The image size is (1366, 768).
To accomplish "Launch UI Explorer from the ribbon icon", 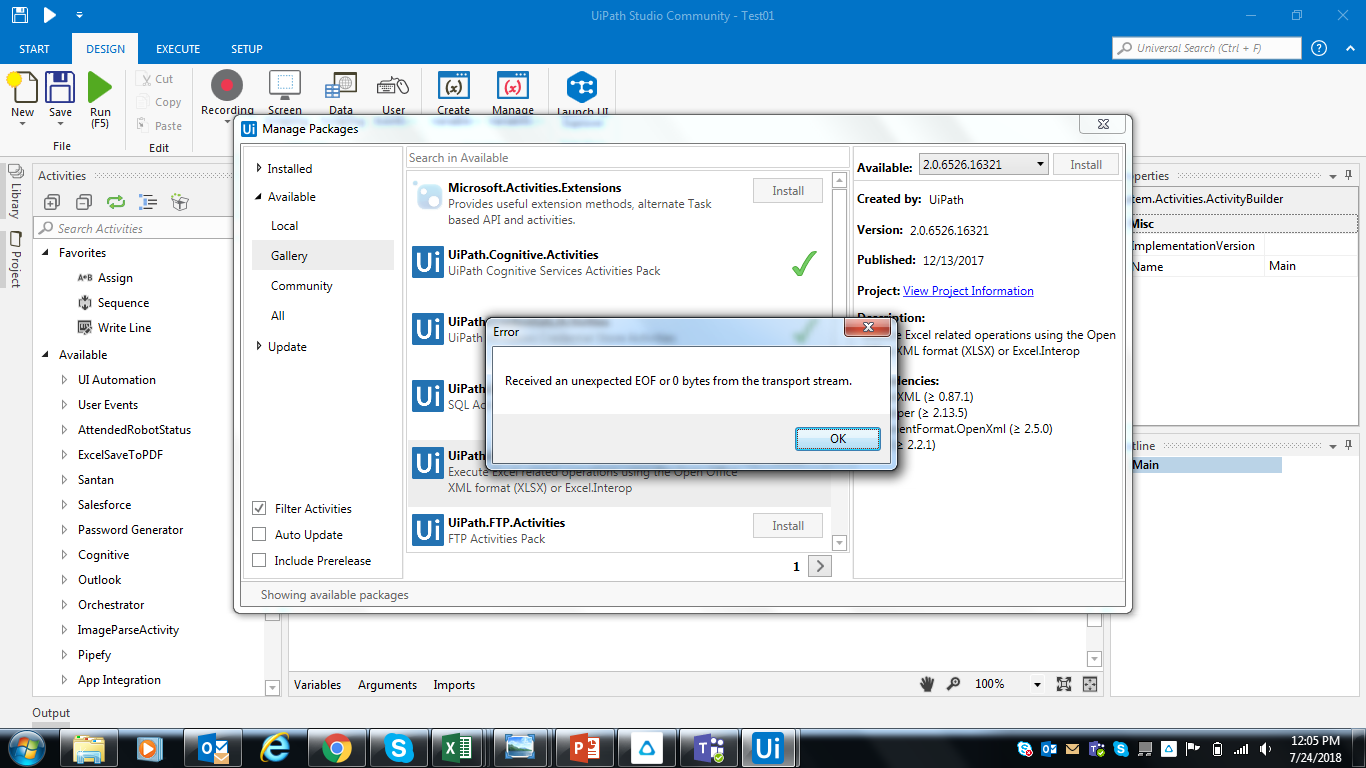I will (x=582, y=86).
